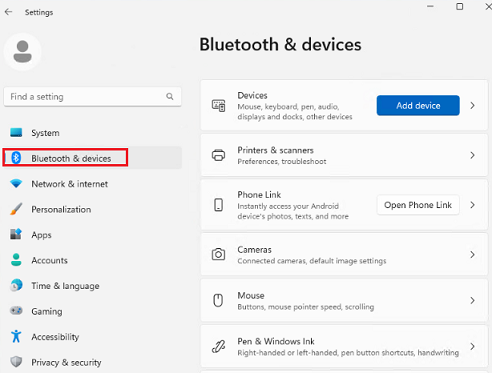The height and width of the screenshot is (373, 492).
Task: Open Network & internet category
Action: click(92, 184)
